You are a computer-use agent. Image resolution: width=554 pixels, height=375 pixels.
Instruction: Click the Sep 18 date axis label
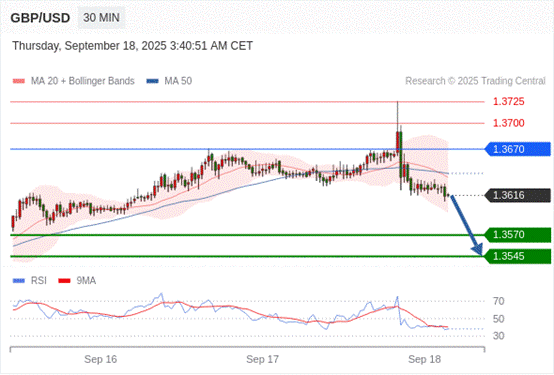click(424, 359)
